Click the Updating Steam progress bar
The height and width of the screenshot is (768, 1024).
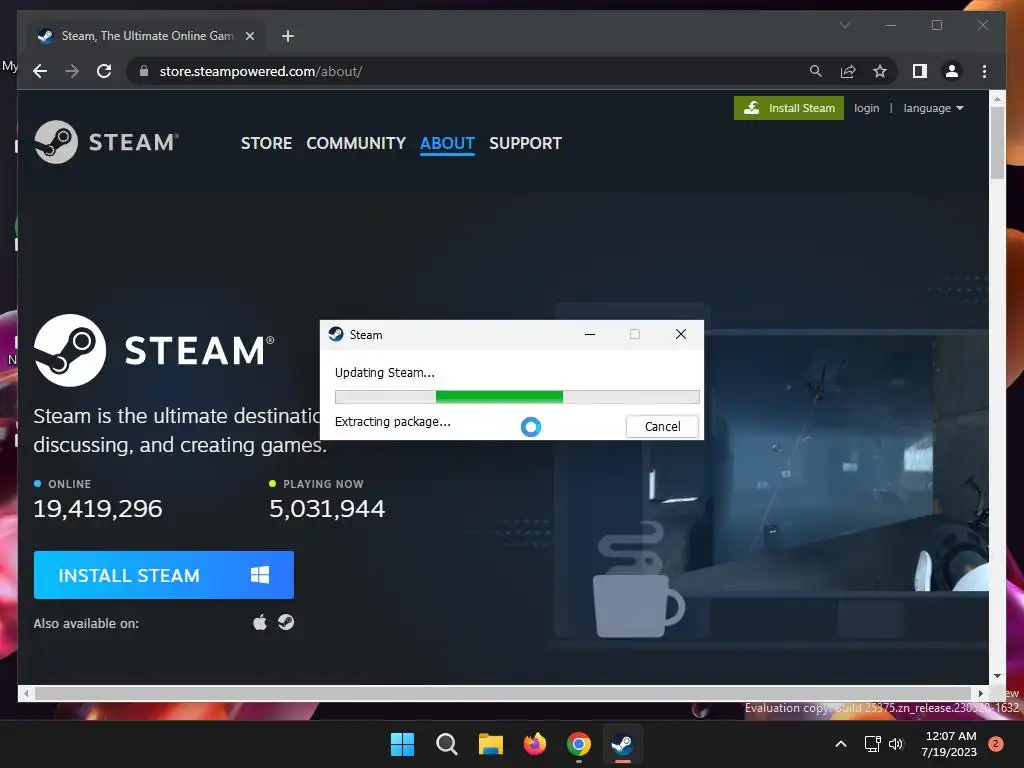tap(517, 396)
